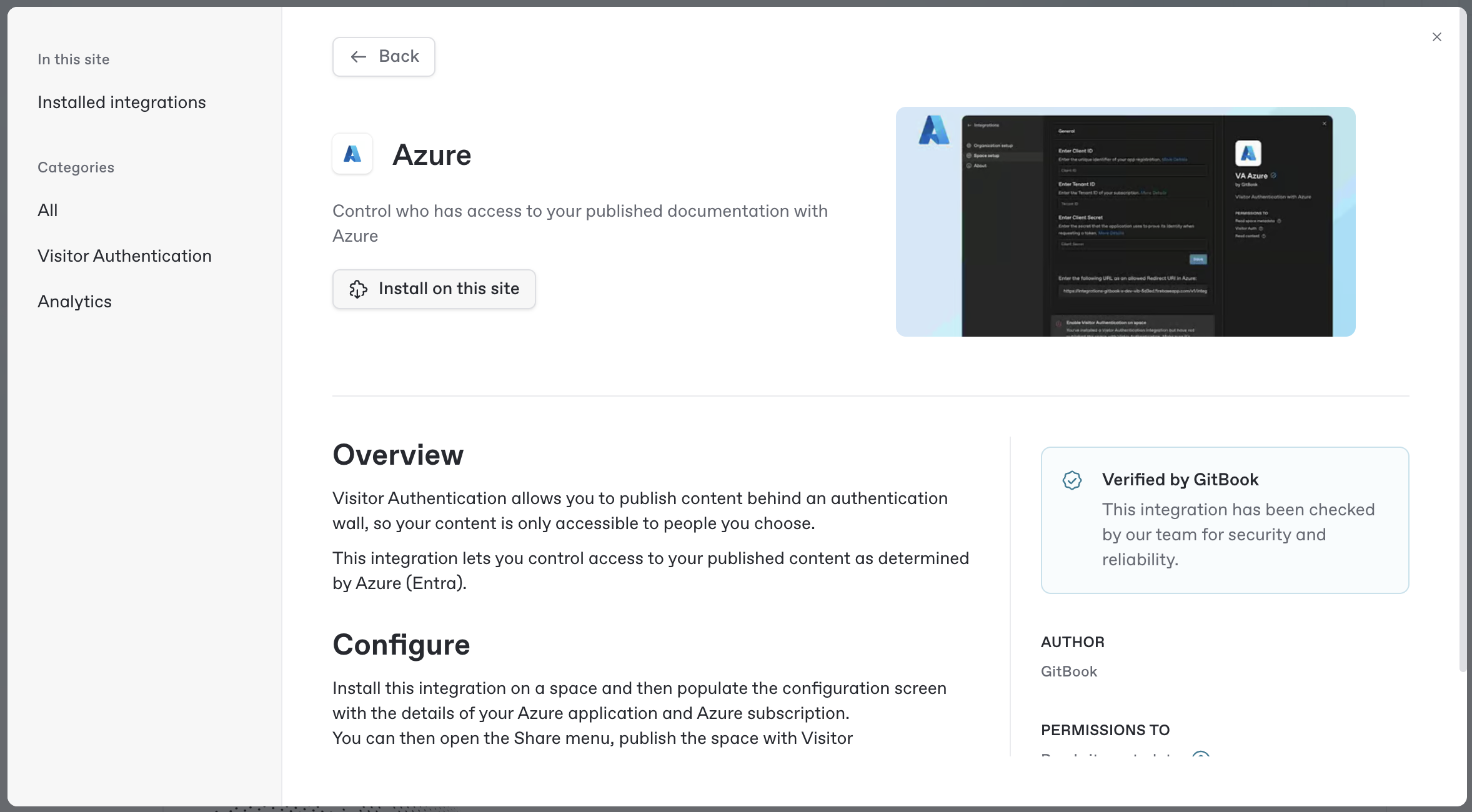1472x812 pixels.
Task: Open the Visitor Authentication category
Action: tap(124, 256)
